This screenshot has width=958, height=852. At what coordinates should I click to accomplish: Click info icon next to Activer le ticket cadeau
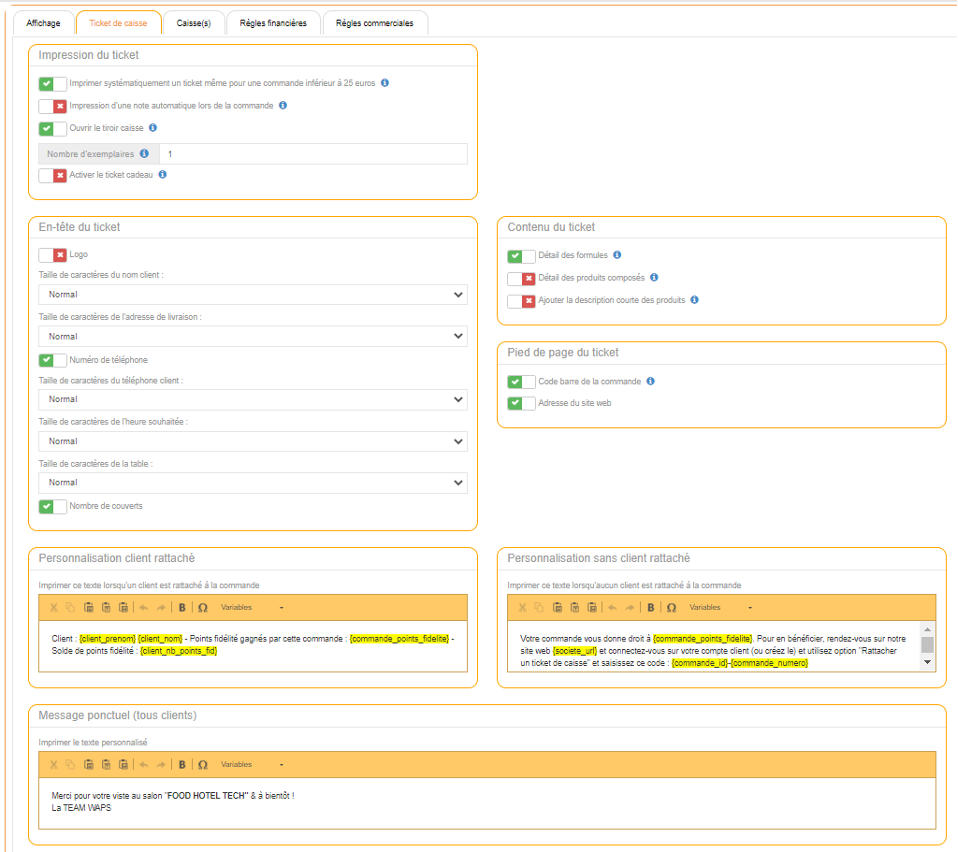coord(163,174)
